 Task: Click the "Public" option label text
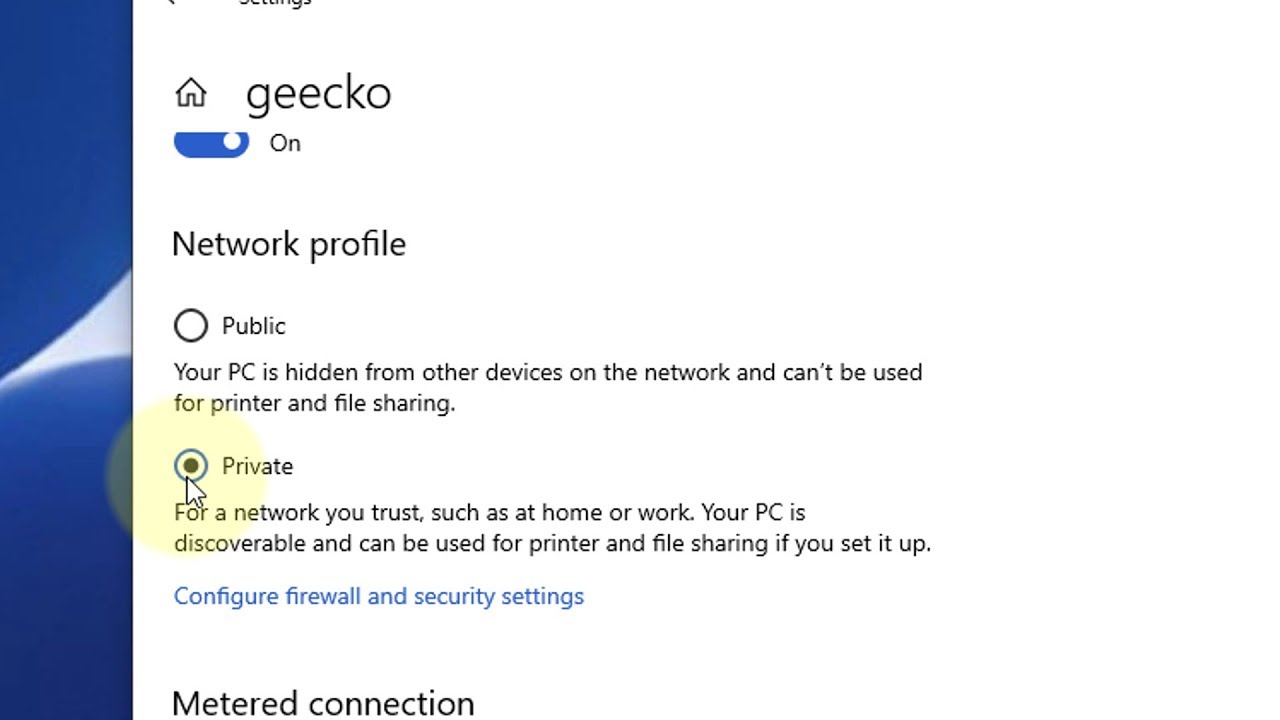pos(254,326)
